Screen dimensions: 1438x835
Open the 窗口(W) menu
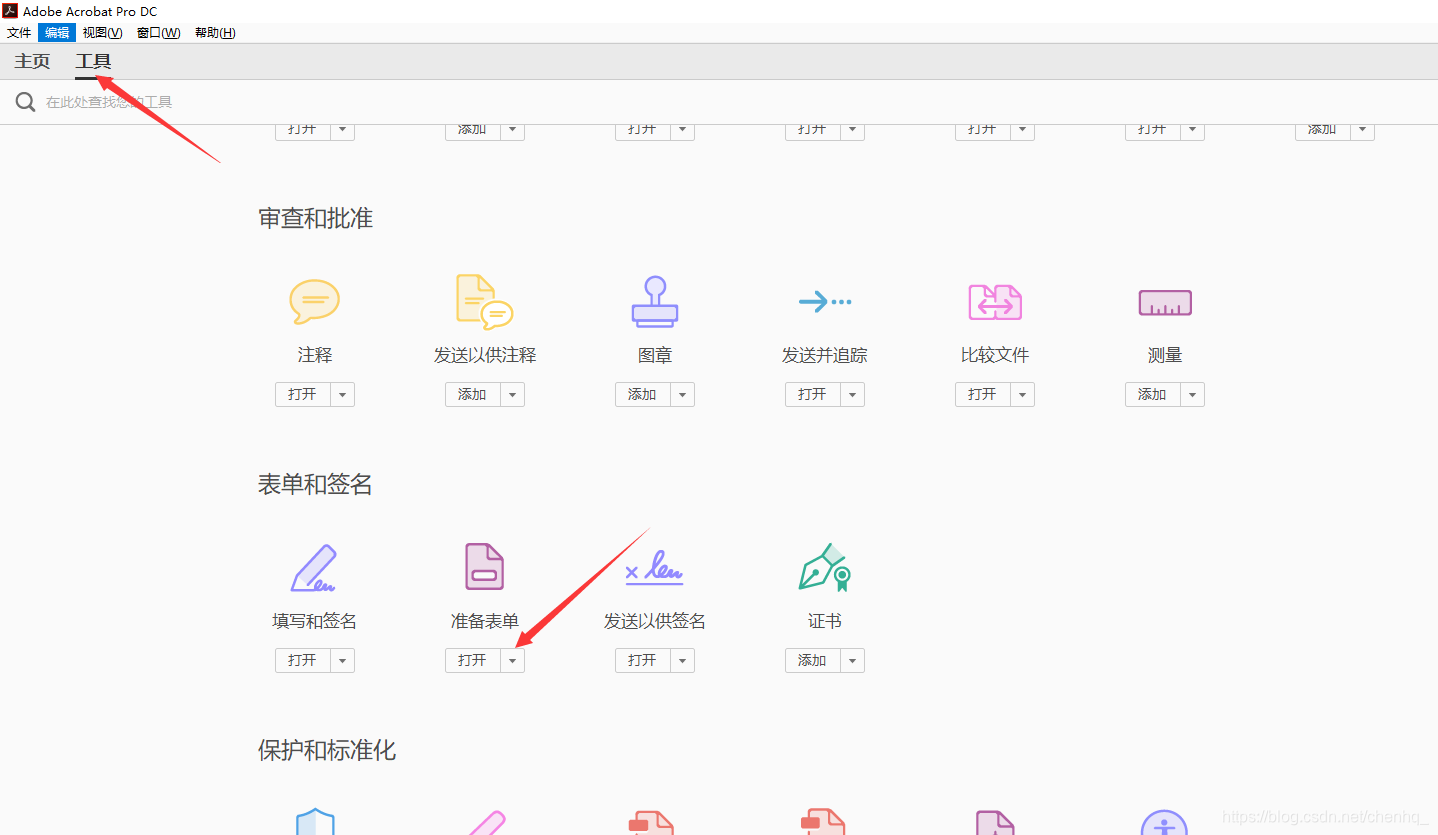click(158, 33)
